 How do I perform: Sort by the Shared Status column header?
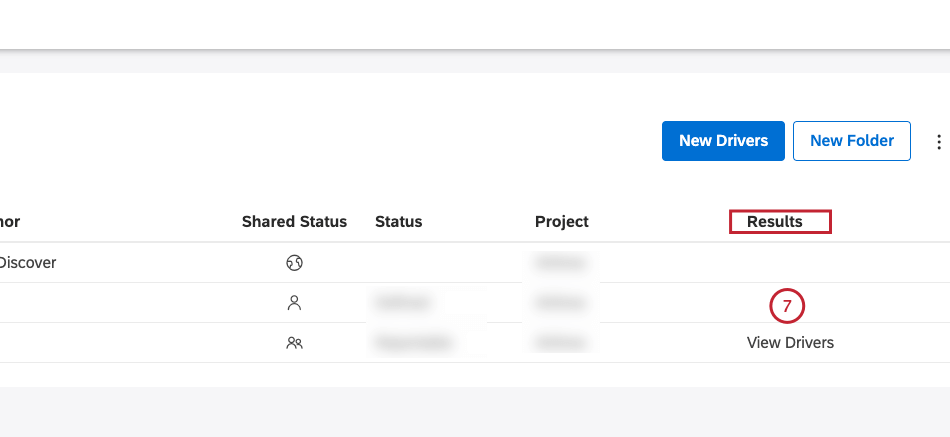294,222
